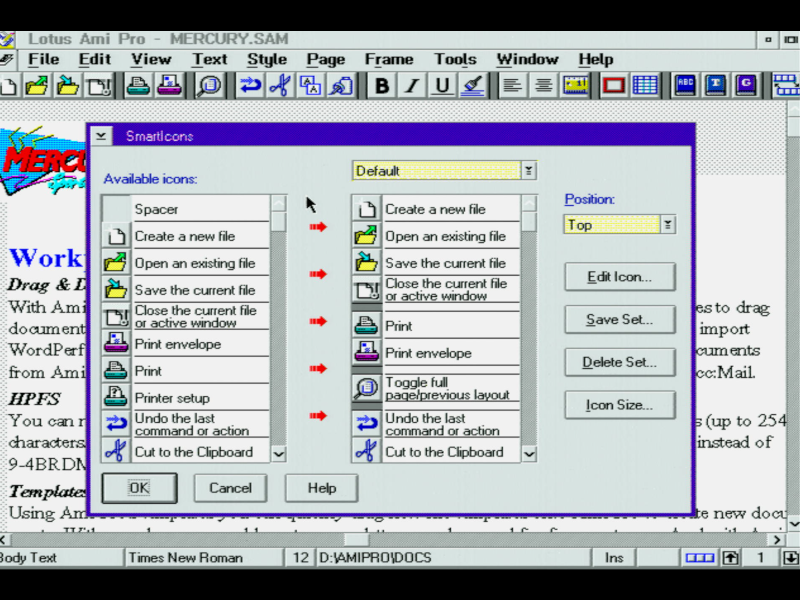Click the T thesaurus toolbar icon

tap(715, 86)
